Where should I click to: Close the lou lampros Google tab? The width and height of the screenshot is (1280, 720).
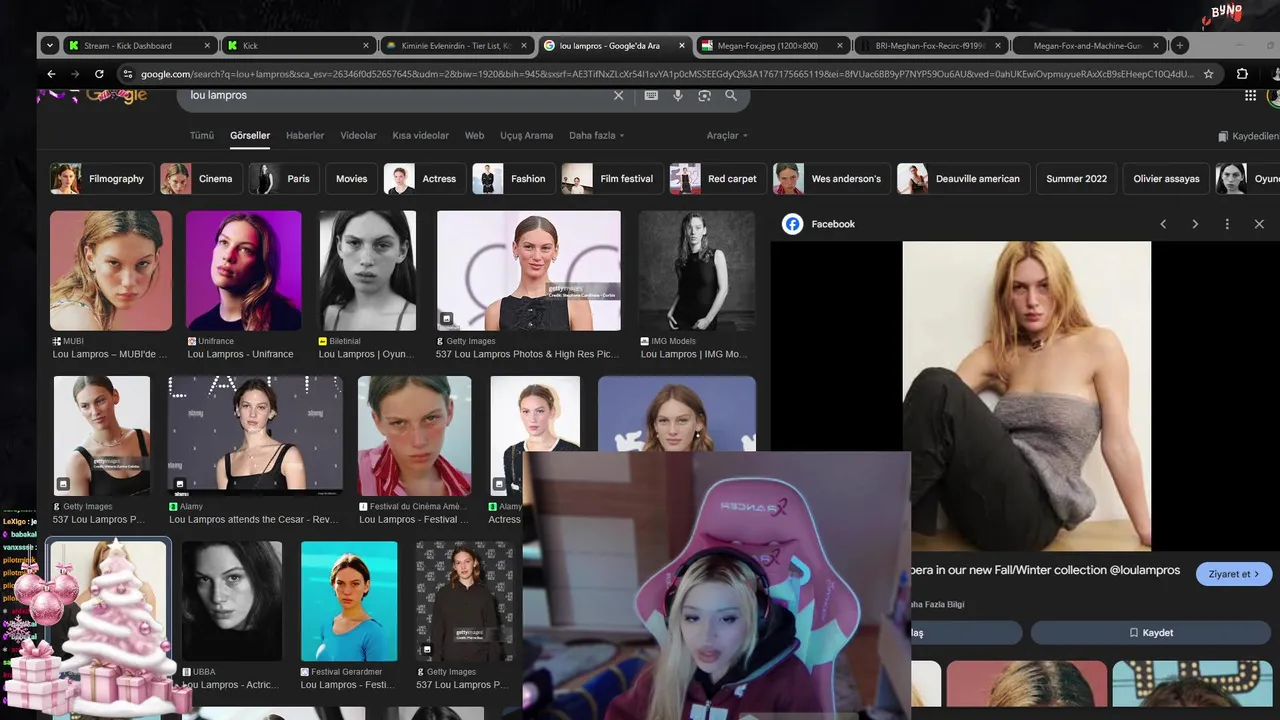coord(682,45)
